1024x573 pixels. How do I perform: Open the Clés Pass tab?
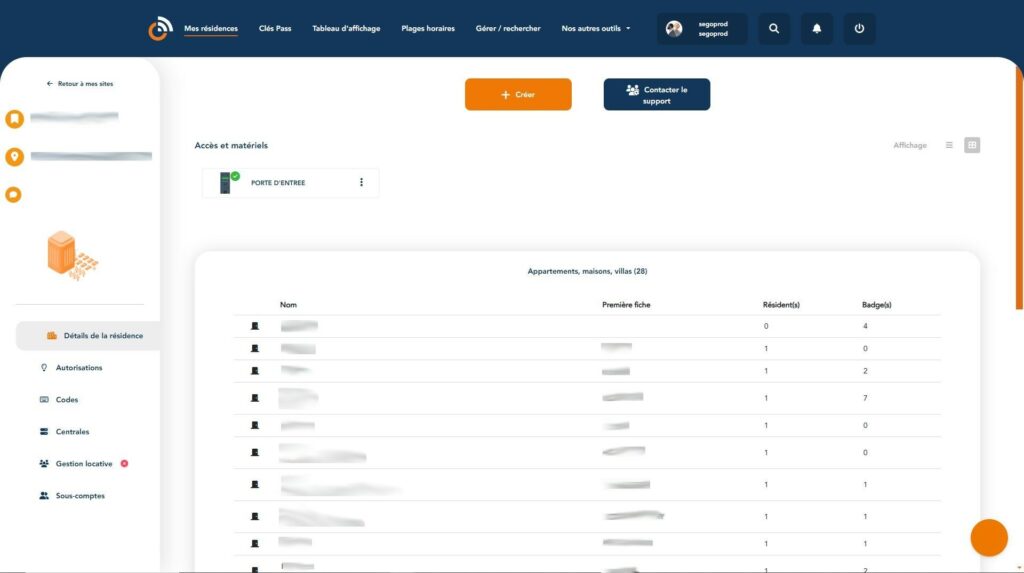(275, 29)
